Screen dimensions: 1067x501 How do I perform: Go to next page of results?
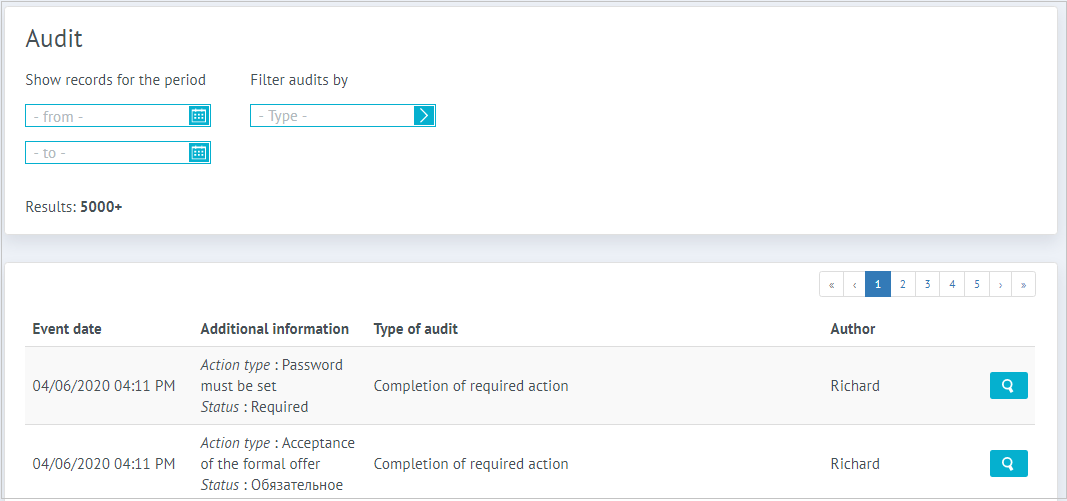[1000, 285]
